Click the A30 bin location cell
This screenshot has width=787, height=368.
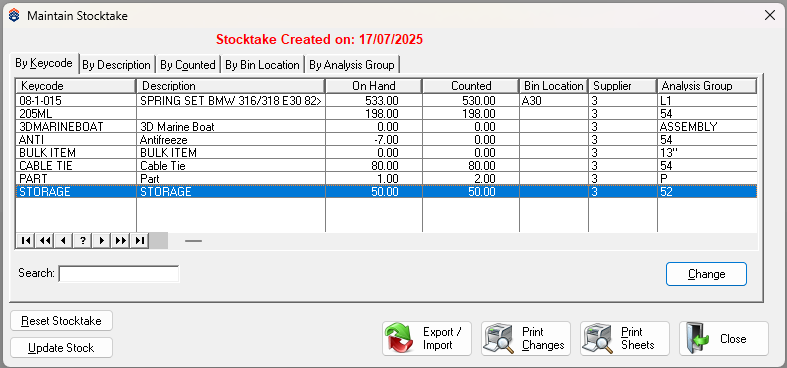coord(554,100)
